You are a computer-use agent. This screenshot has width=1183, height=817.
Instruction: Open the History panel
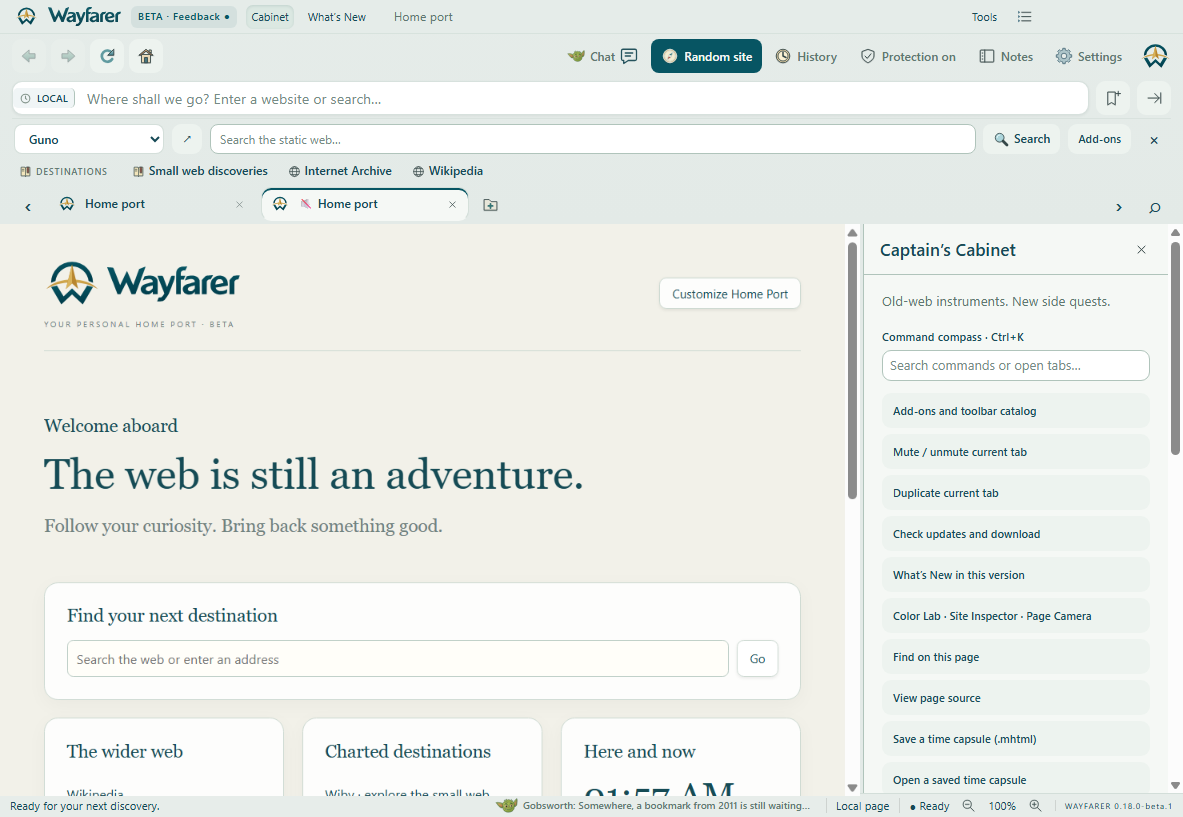click(807, 57)
